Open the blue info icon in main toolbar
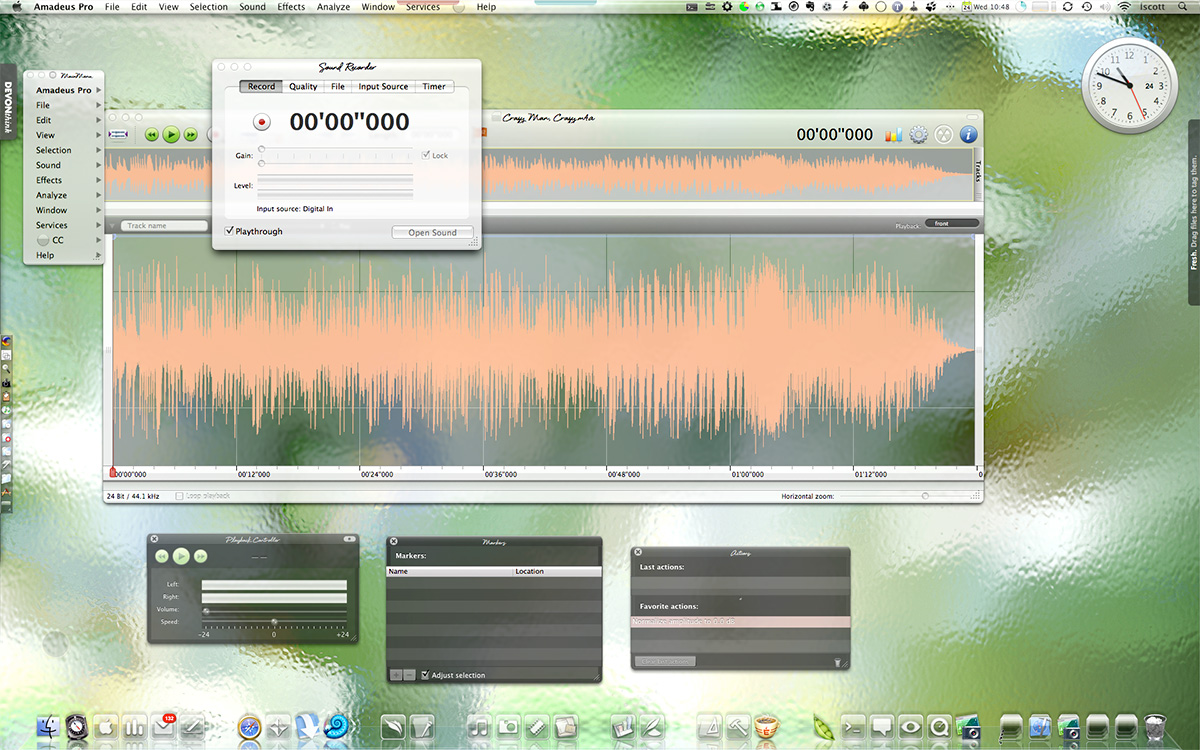 point(968,134)
